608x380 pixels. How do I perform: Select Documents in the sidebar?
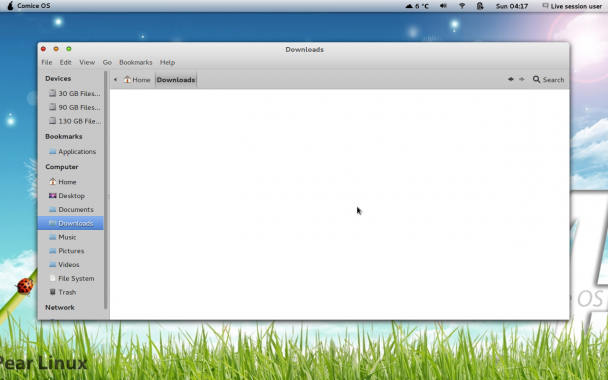pyautogui.click(x=71, y=210)
